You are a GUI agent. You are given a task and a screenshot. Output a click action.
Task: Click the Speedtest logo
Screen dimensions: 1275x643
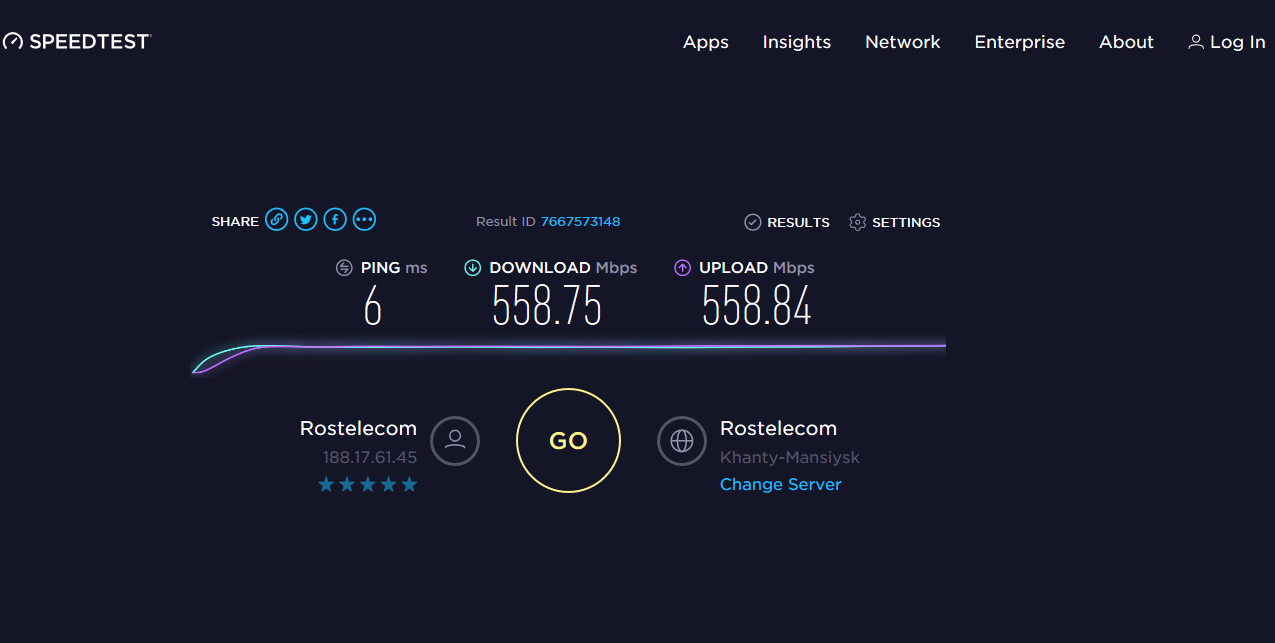pos(77,42)
